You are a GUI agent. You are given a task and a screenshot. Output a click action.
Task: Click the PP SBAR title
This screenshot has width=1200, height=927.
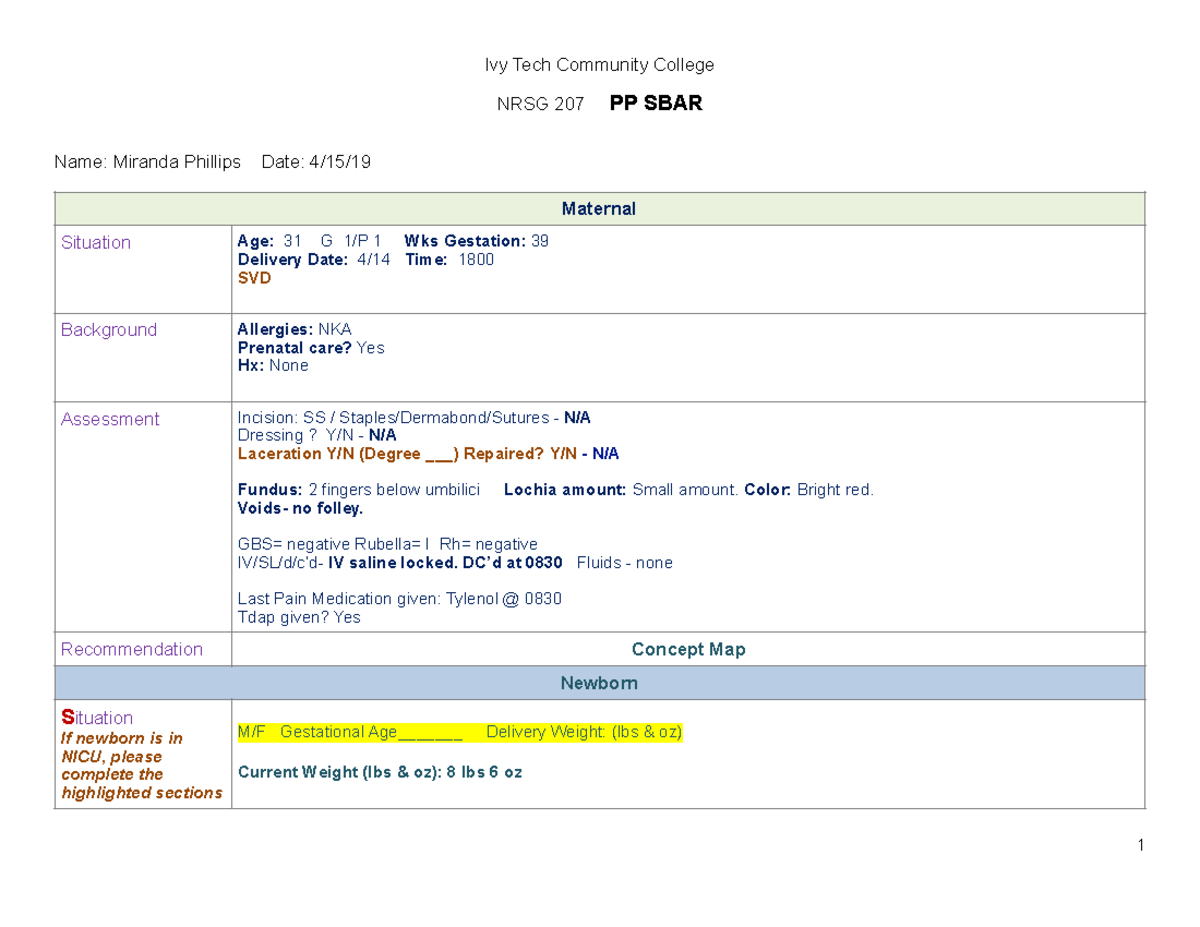pyautogui.click(x=655, y=102)
